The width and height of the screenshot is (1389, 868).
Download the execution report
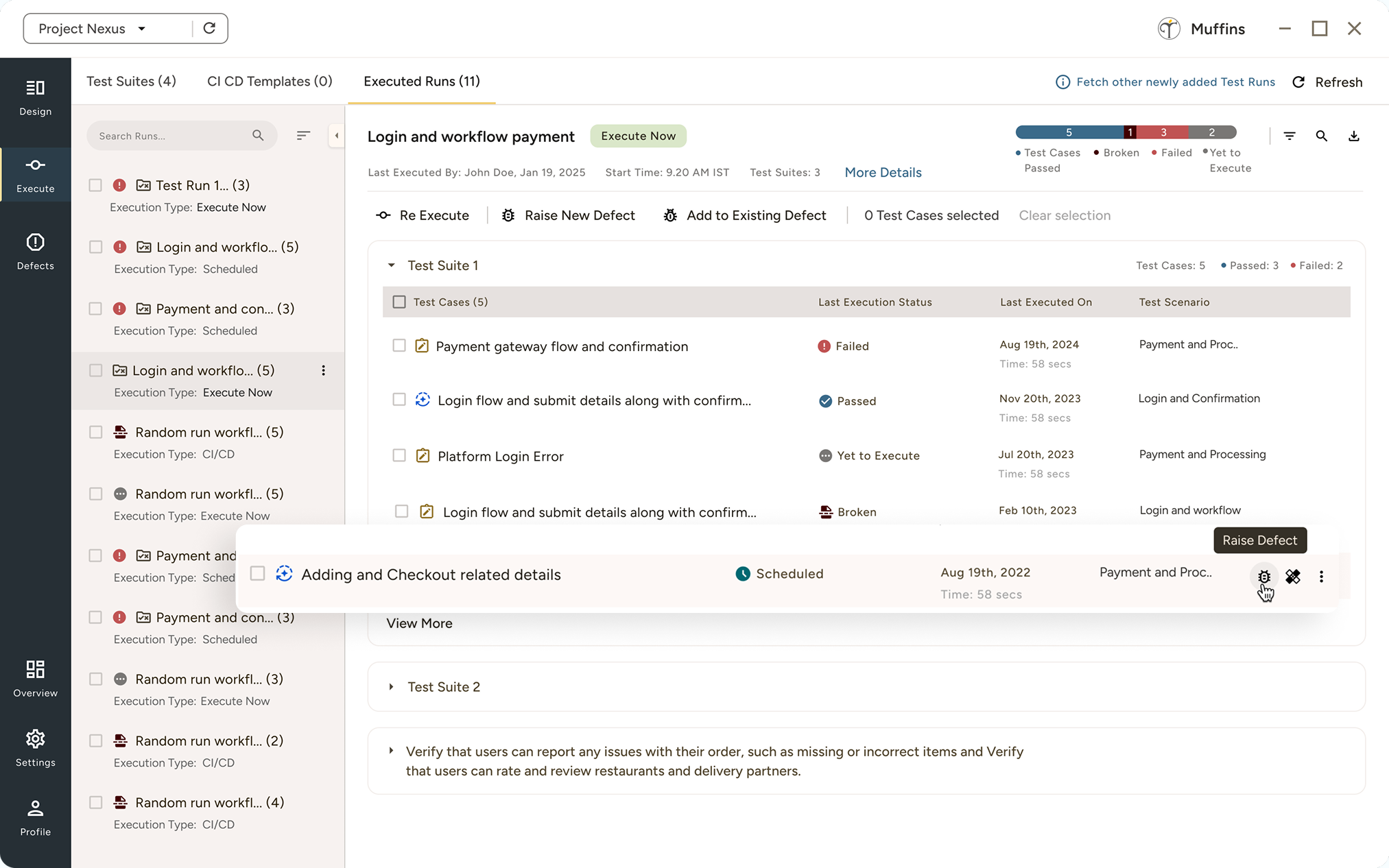click(x=1354, y=136)
